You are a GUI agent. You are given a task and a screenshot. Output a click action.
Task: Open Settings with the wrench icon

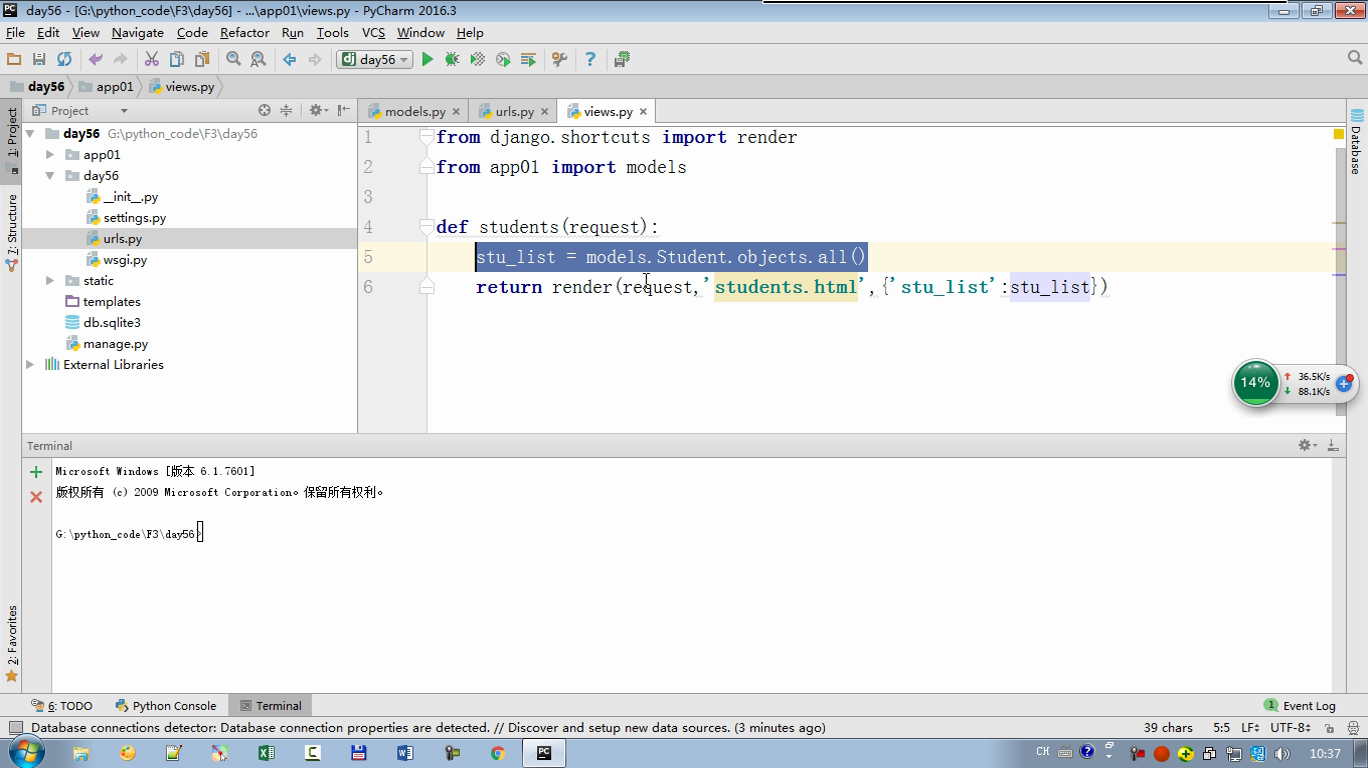click(x=559, y=60)
